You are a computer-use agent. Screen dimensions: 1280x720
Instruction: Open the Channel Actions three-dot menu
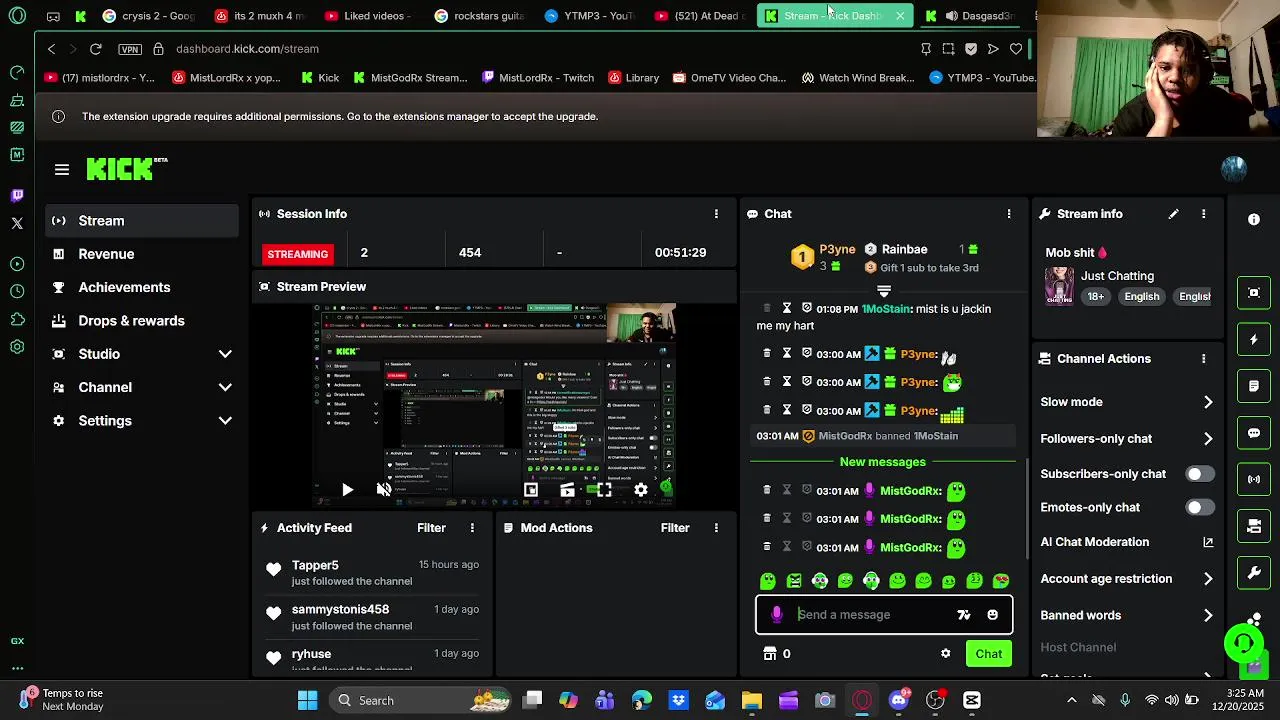[1204, 359]
